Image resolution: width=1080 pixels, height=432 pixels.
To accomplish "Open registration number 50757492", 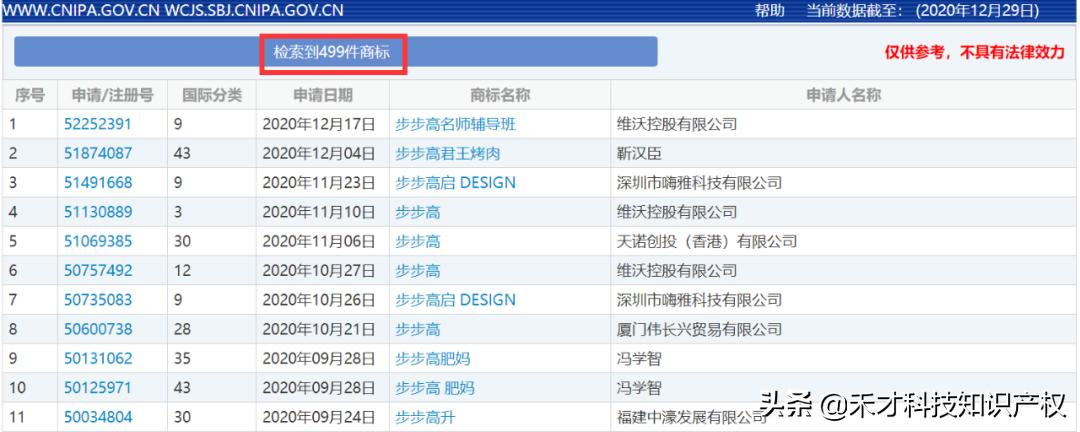I will (97, 271).
